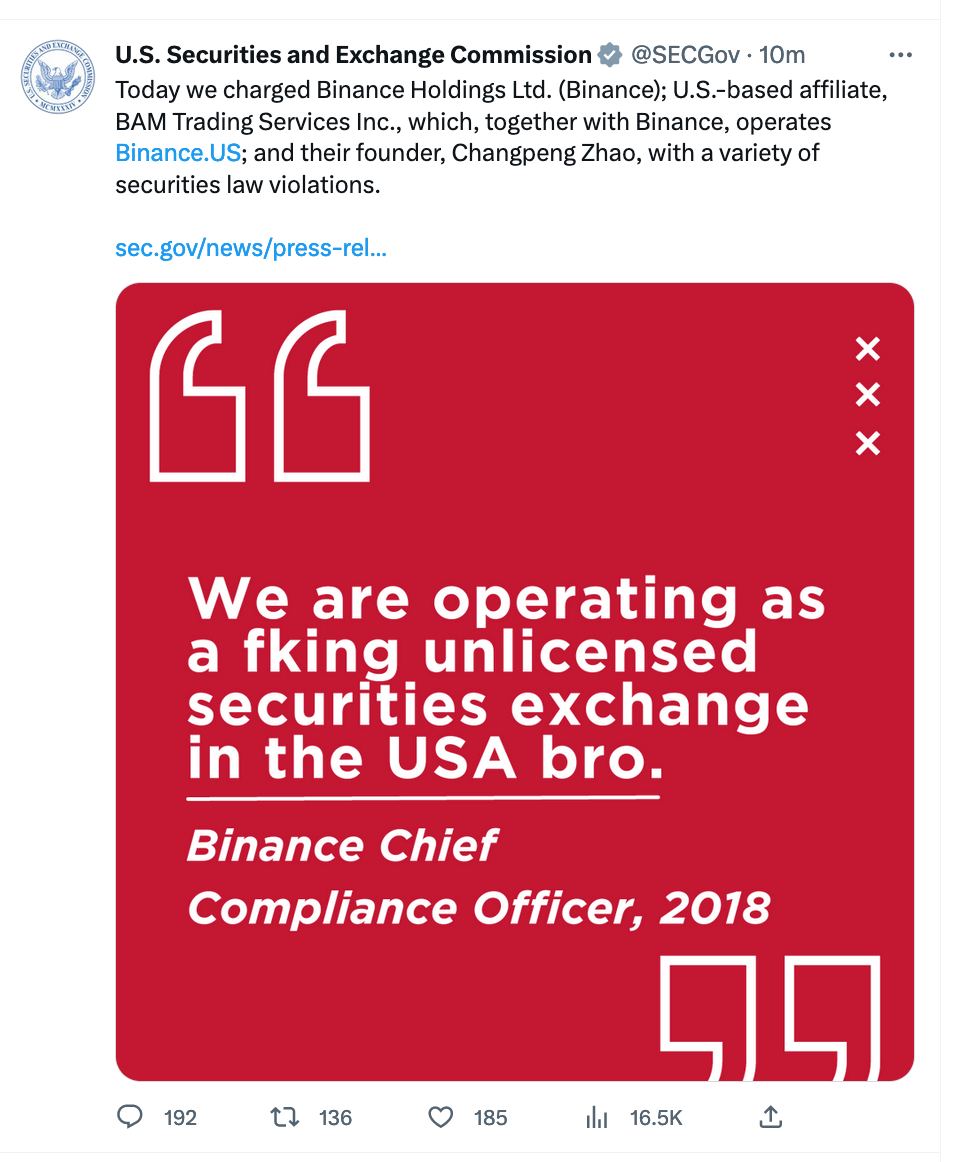Click the 185 likes count

pyautogui.click(x=490, y=1118)
